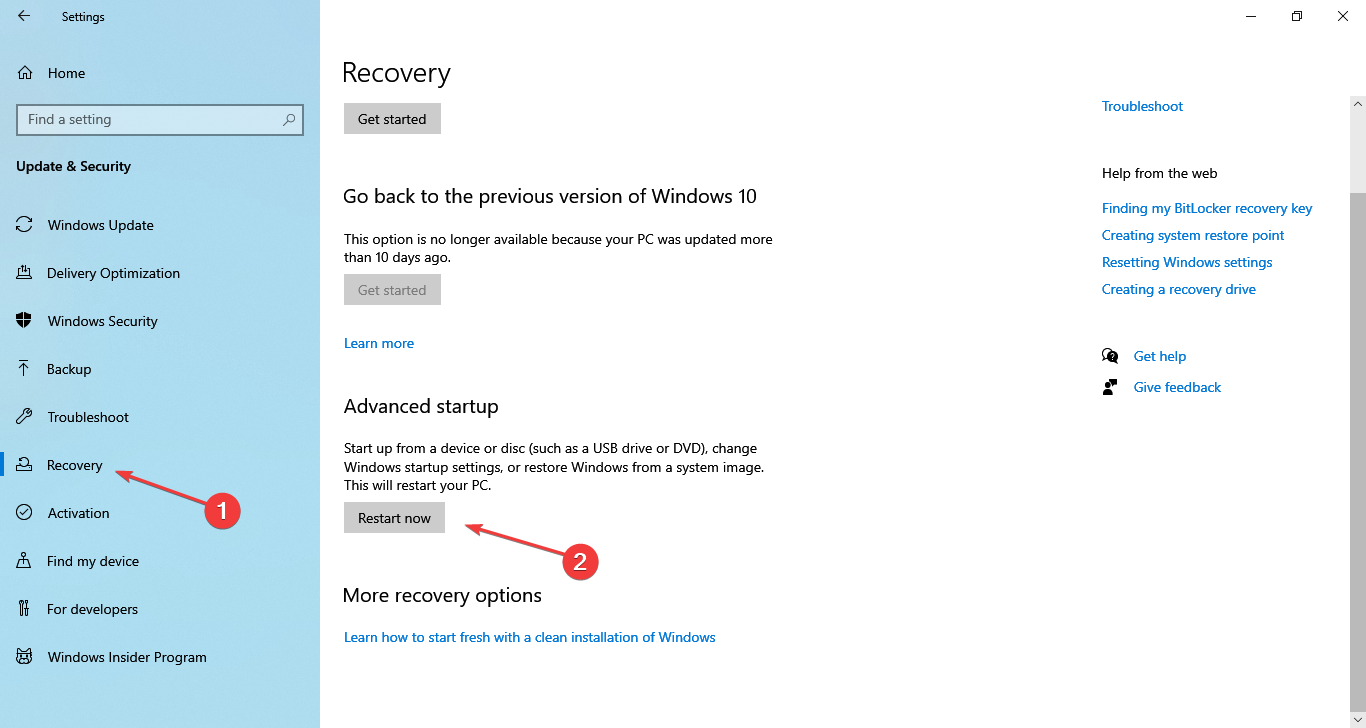The image size is (1366, 728).
Task: Click the search magnifier icon
Action: point(289,120)
